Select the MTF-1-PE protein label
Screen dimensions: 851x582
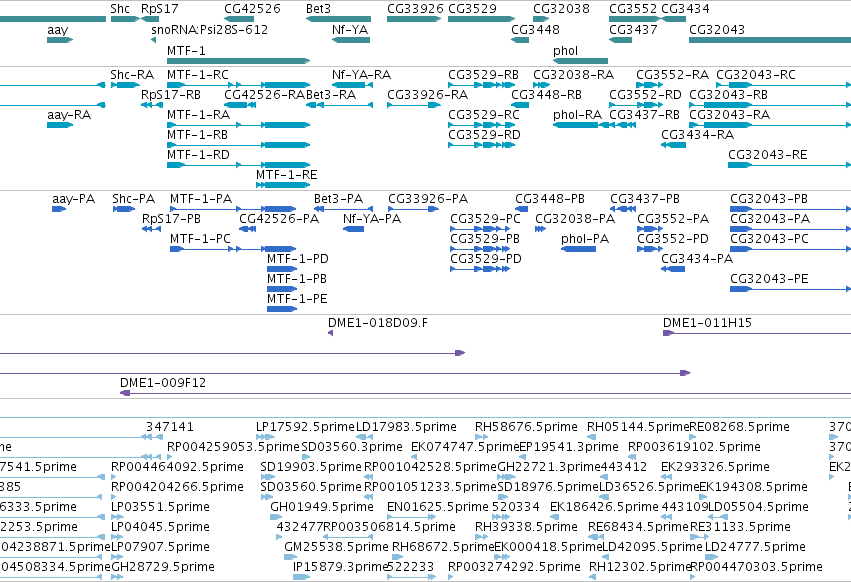(297, 299)
